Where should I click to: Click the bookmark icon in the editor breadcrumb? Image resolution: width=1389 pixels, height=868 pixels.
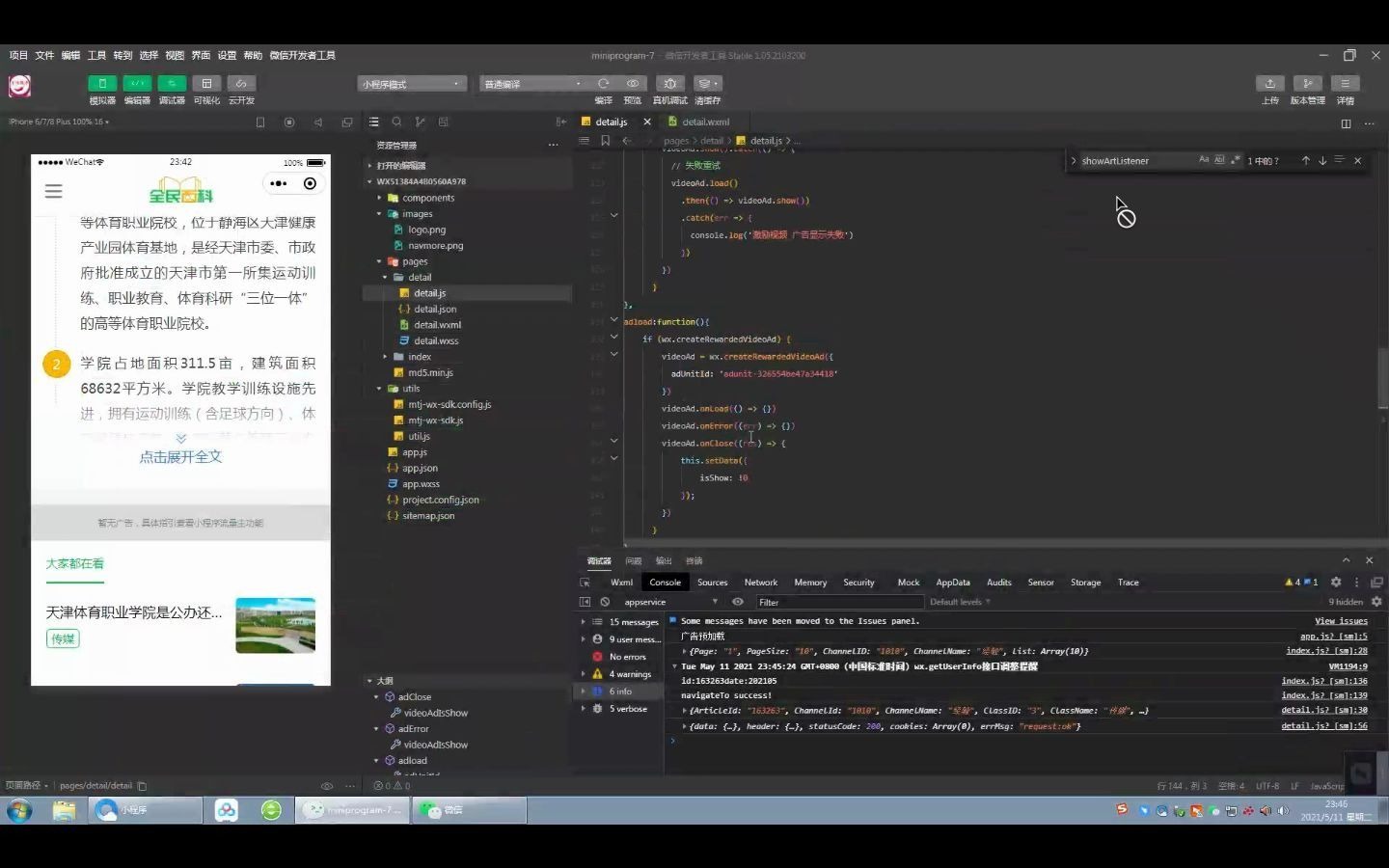tap(606, 141)
